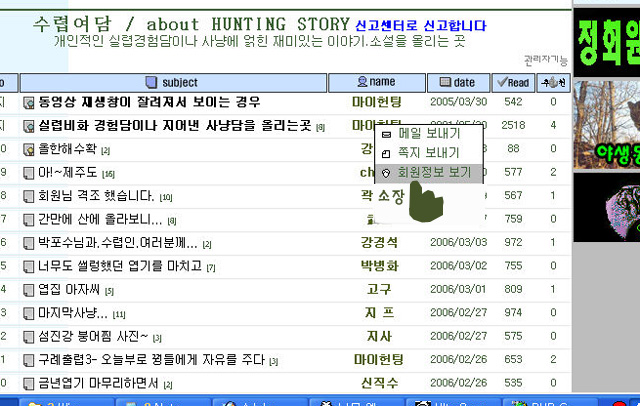Open post 동영상 재생창이 잘려져서 보이는 경우
The width and height of the screenshot is (640, 406).
[149, 102]
